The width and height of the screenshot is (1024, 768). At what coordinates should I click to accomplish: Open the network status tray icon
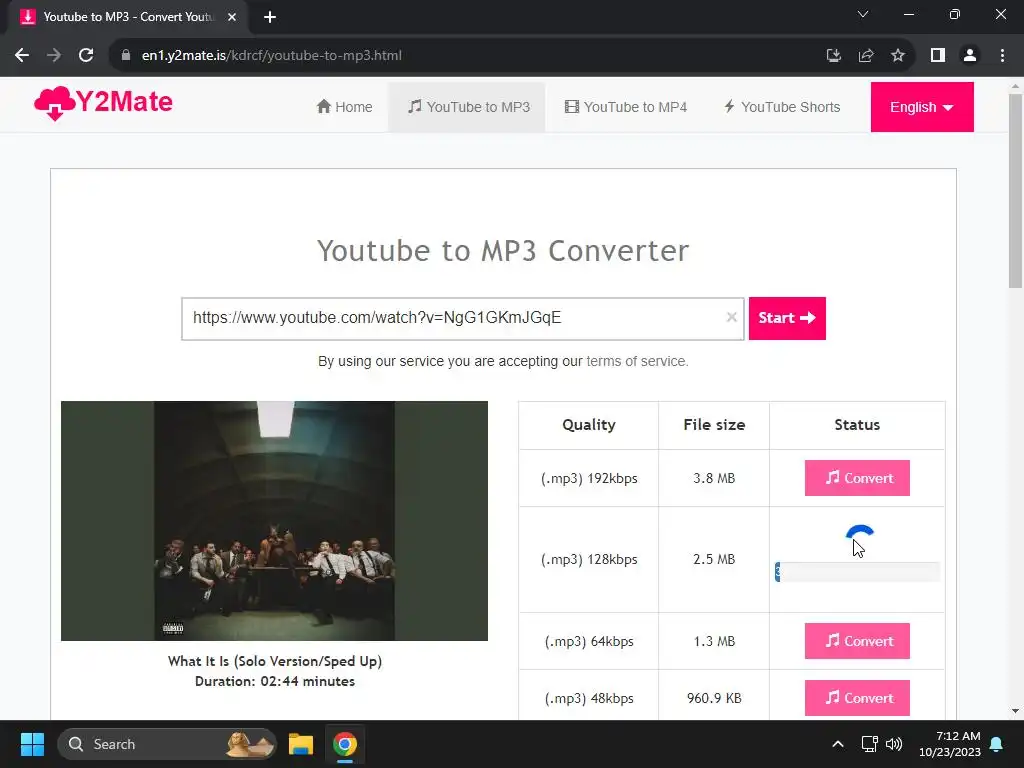tap(869, 744)
